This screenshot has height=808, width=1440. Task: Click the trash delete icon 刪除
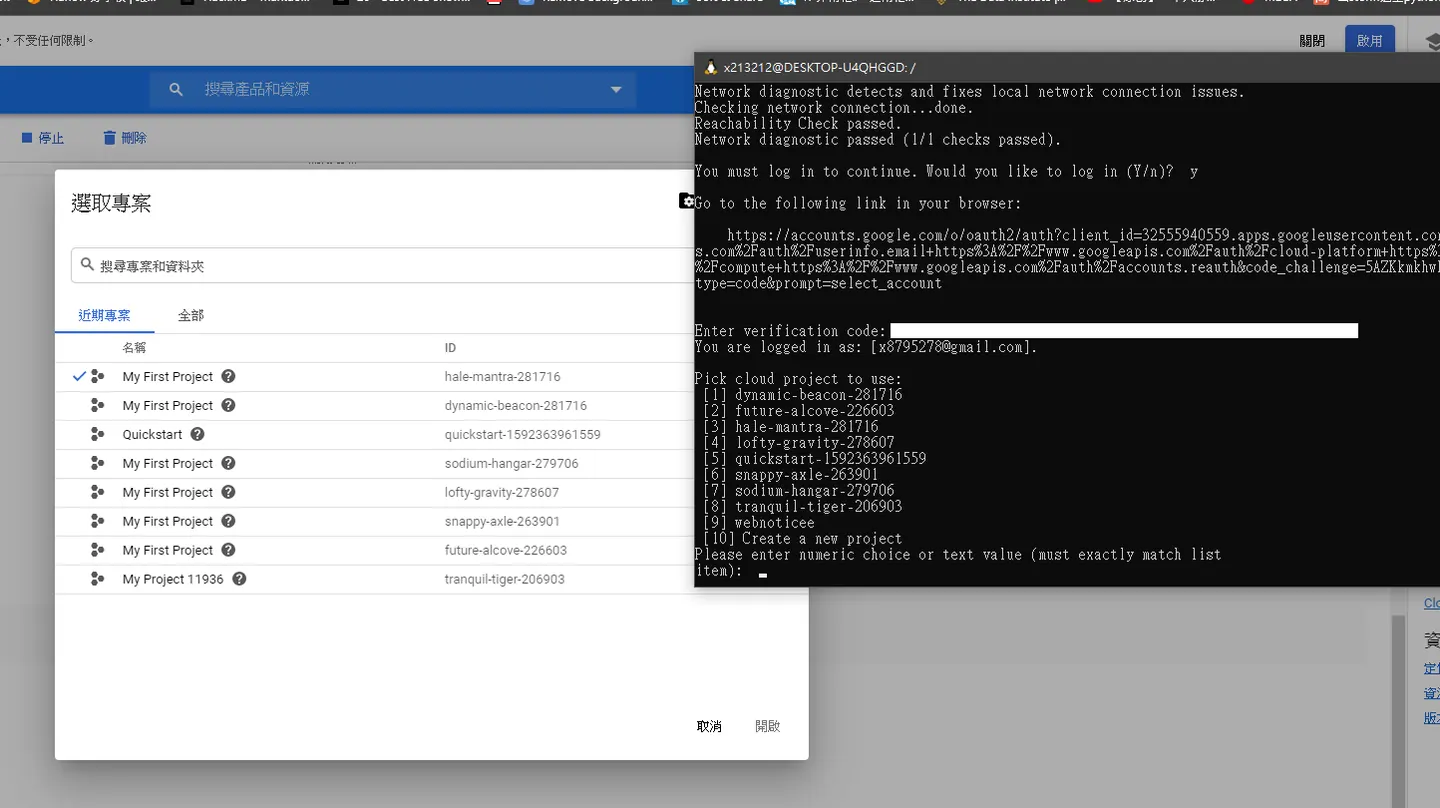coord(110,138)
